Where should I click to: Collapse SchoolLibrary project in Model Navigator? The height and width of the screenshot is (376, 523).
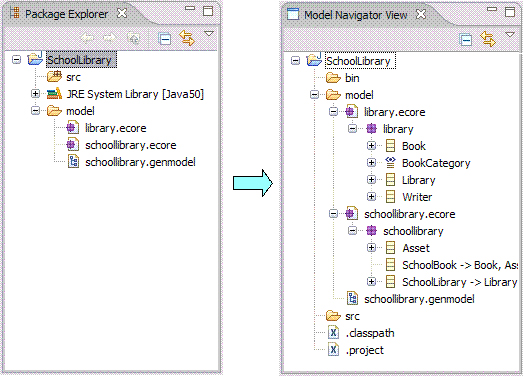tap(295, 61)
